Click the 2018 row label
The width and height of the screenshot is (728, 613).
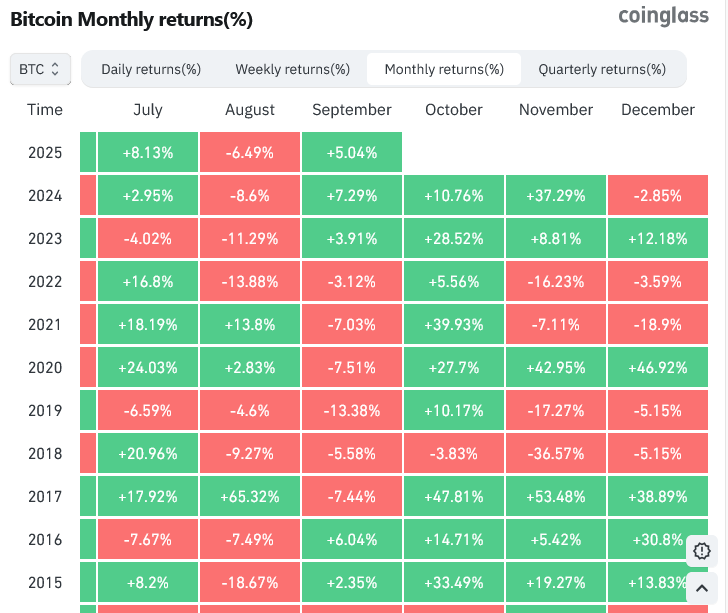coord(45,453)
